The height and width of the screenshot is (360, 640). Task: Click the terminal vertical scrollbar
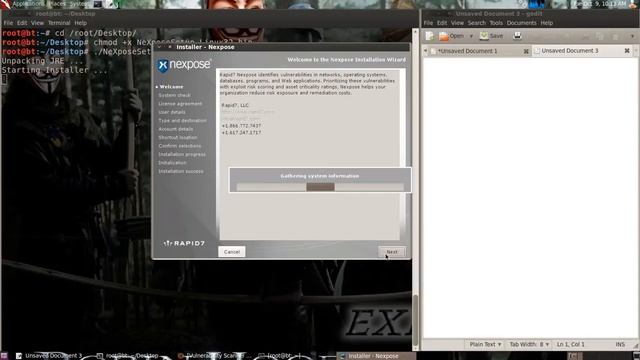[x=415, y=189]
